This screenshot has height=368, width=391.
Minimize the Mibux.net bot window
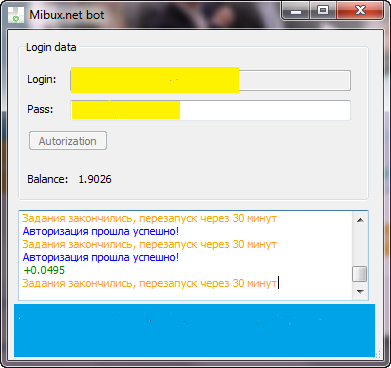296,11
